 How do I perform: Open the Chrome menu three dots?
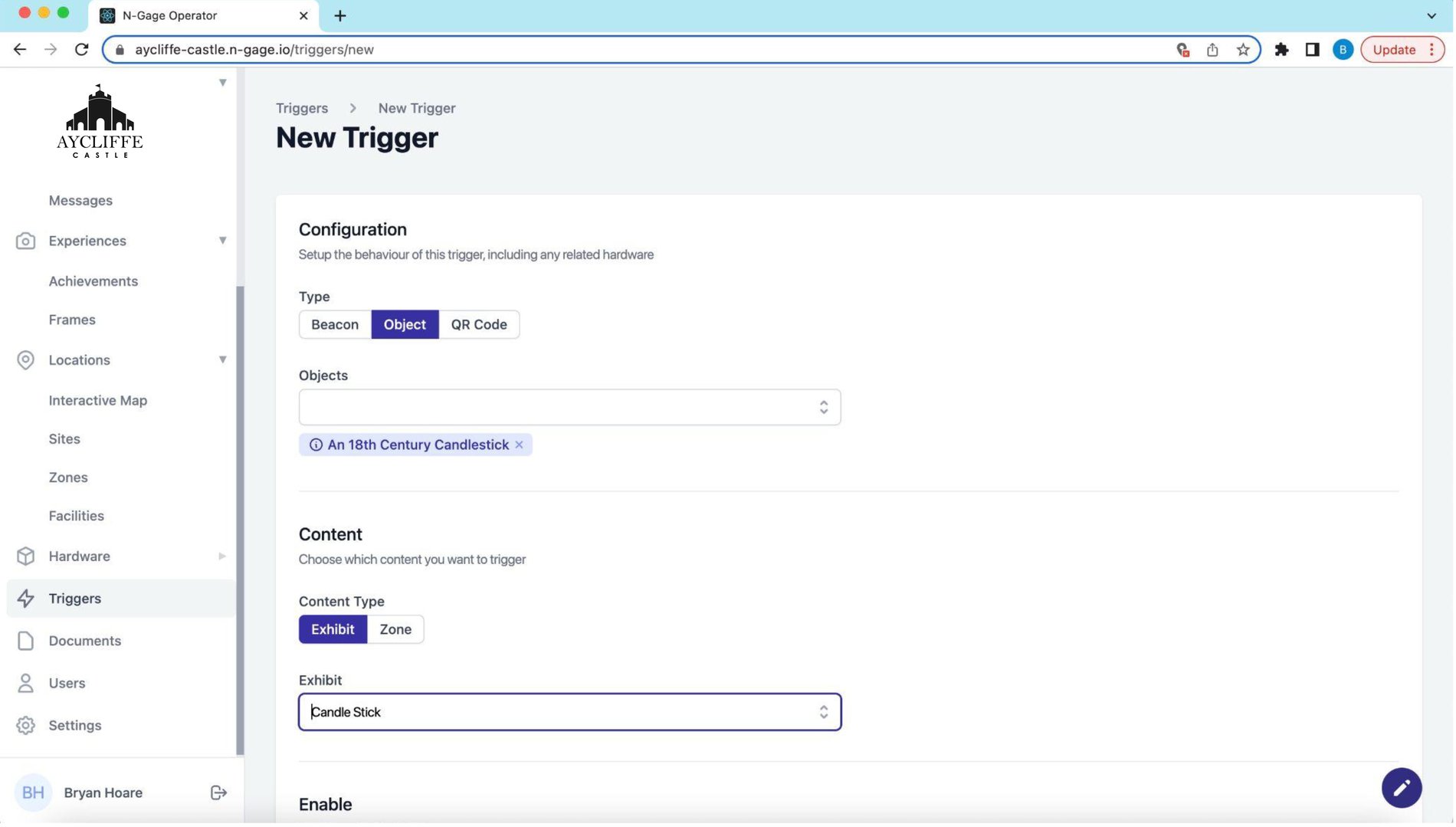tap(1433, 50)
